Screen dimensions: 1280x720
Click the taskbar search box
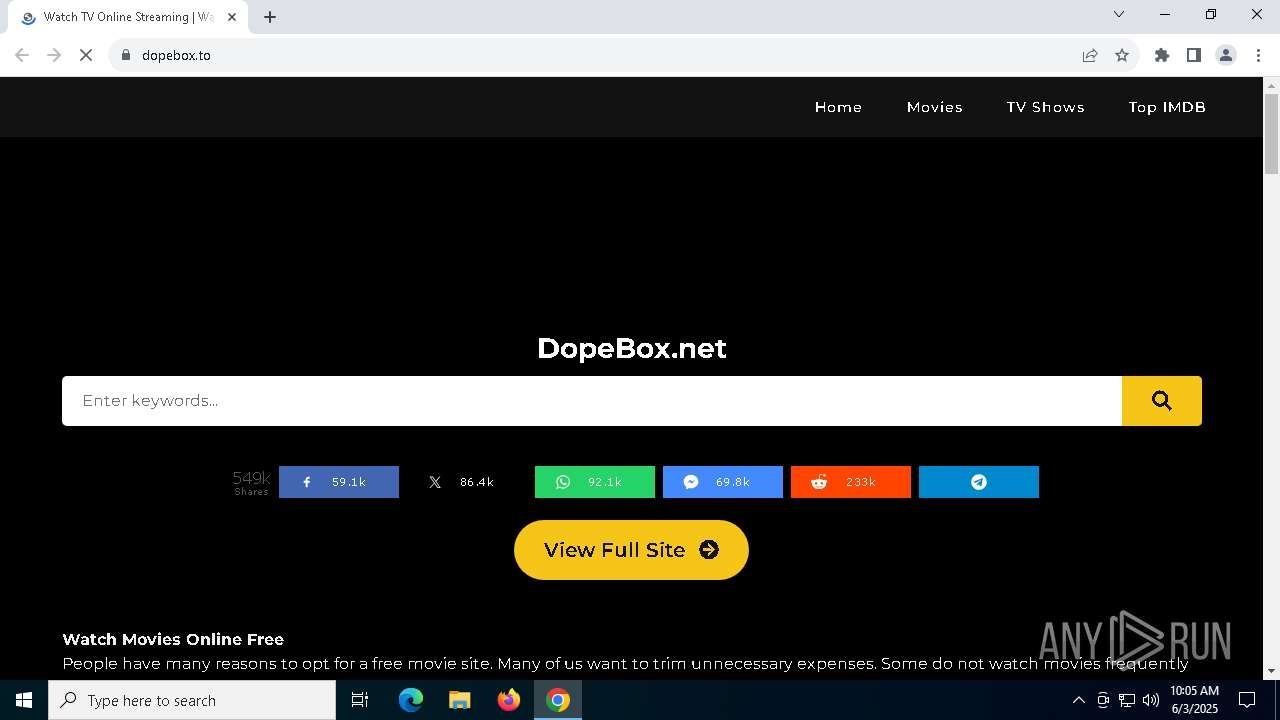pos(192,700)
